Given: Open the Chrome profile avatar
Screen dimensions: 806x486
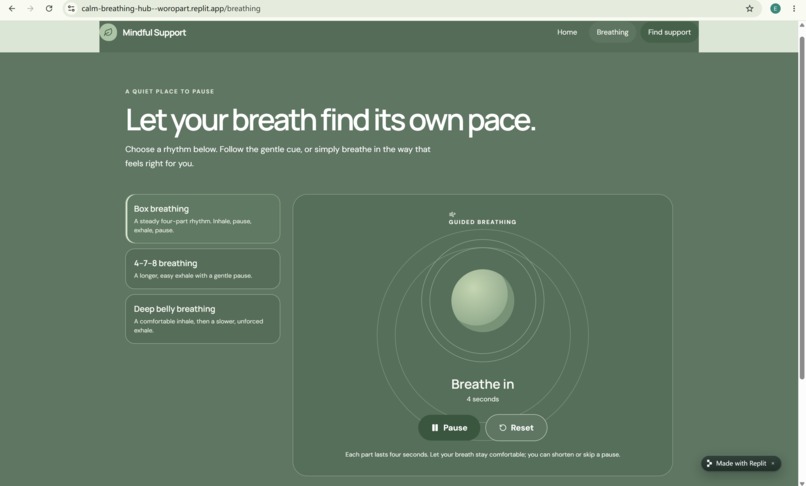Looking at the screenshot, I should 775,8.
